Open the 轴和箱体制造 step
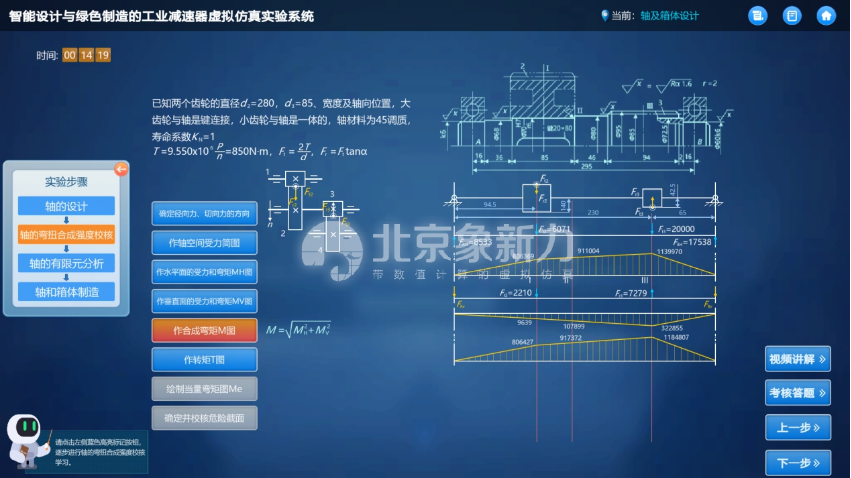The width and height of the screenshot is (851, 478). 66,292
